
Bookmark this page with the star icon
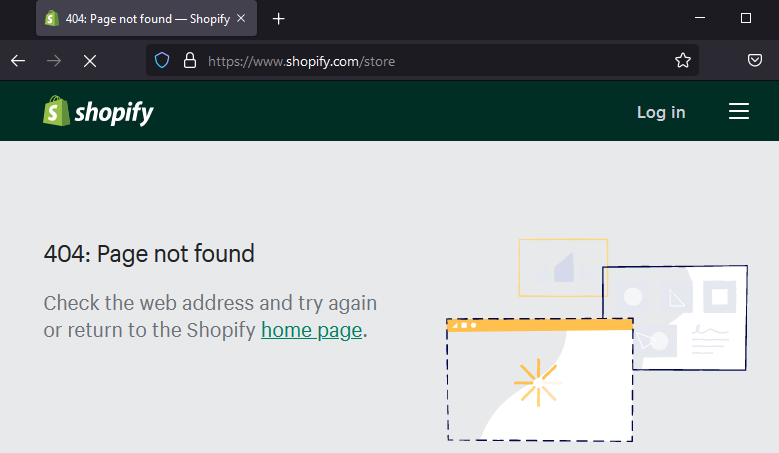(x=683, y=61)
